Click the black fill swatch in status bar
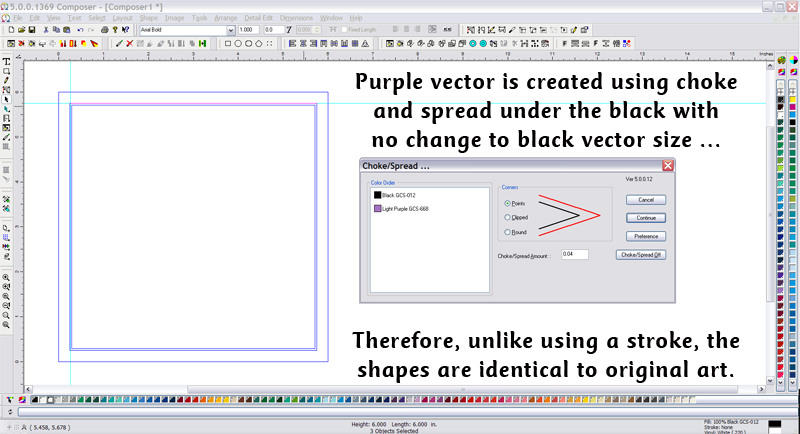 [774, 424]
